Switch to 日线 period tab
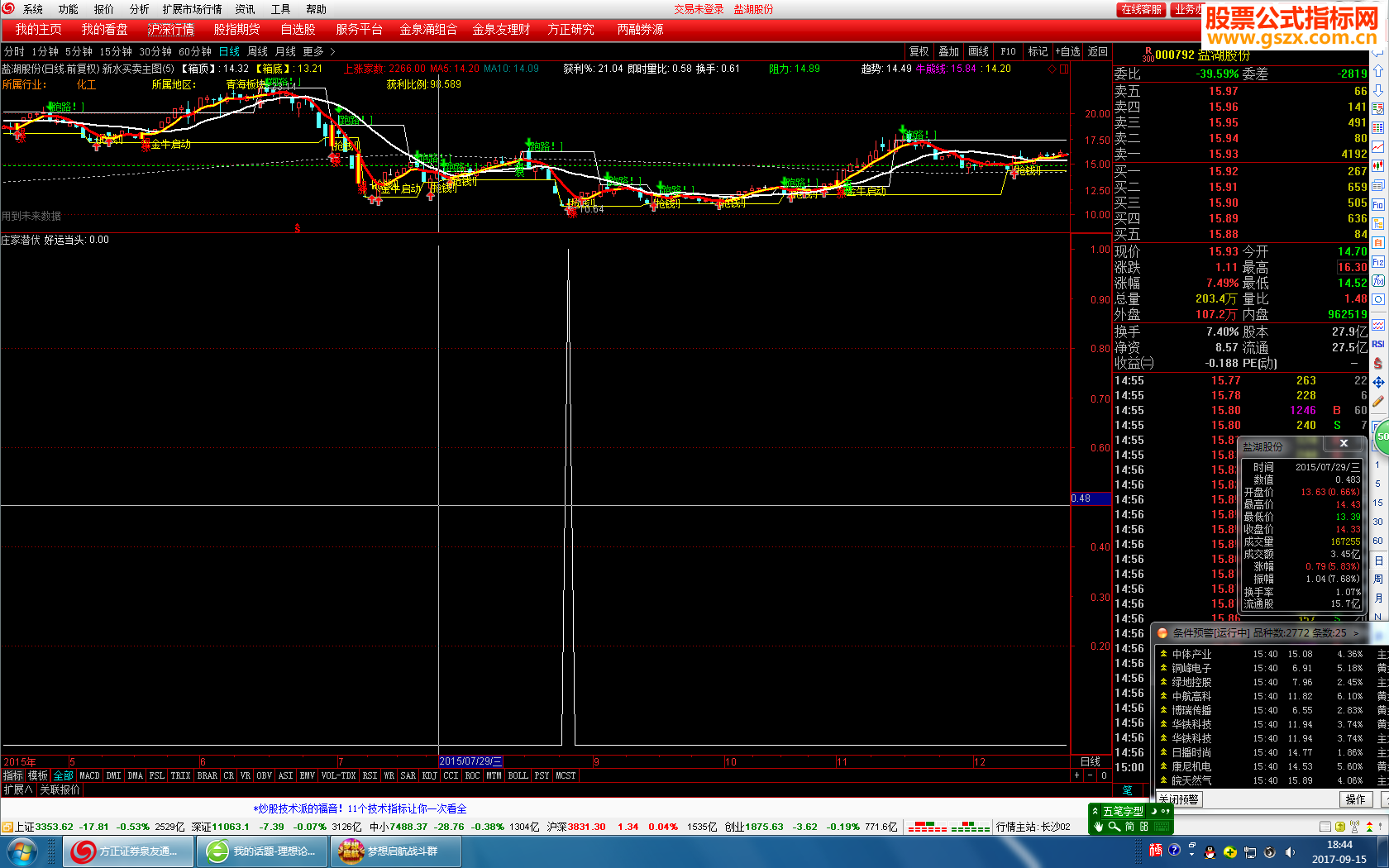This screenshot has width=1389, height=868. pyautogui.click(x=229, y=51)
